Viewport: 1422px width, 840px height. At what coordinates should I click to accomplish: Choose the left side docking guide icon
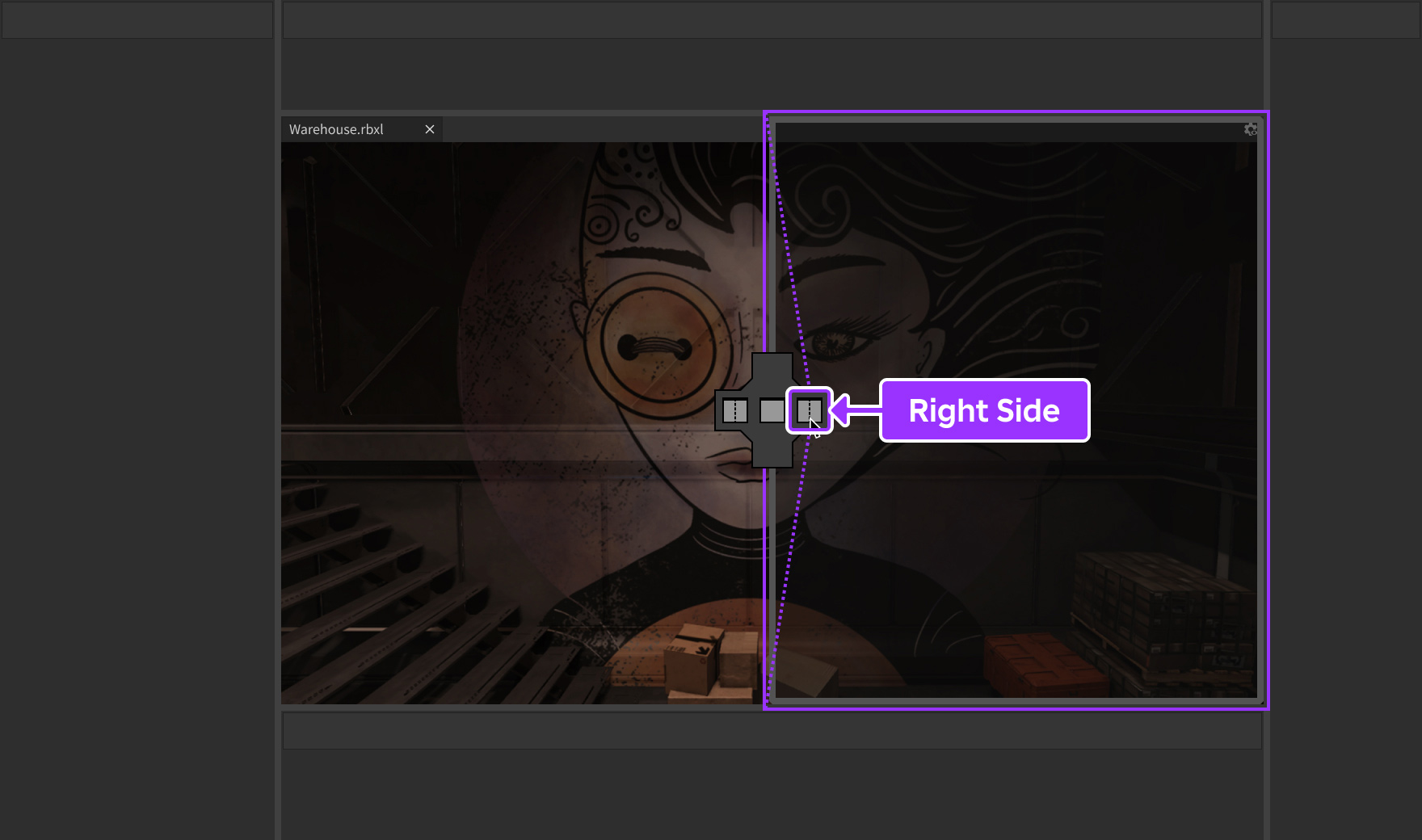(735, 411)
